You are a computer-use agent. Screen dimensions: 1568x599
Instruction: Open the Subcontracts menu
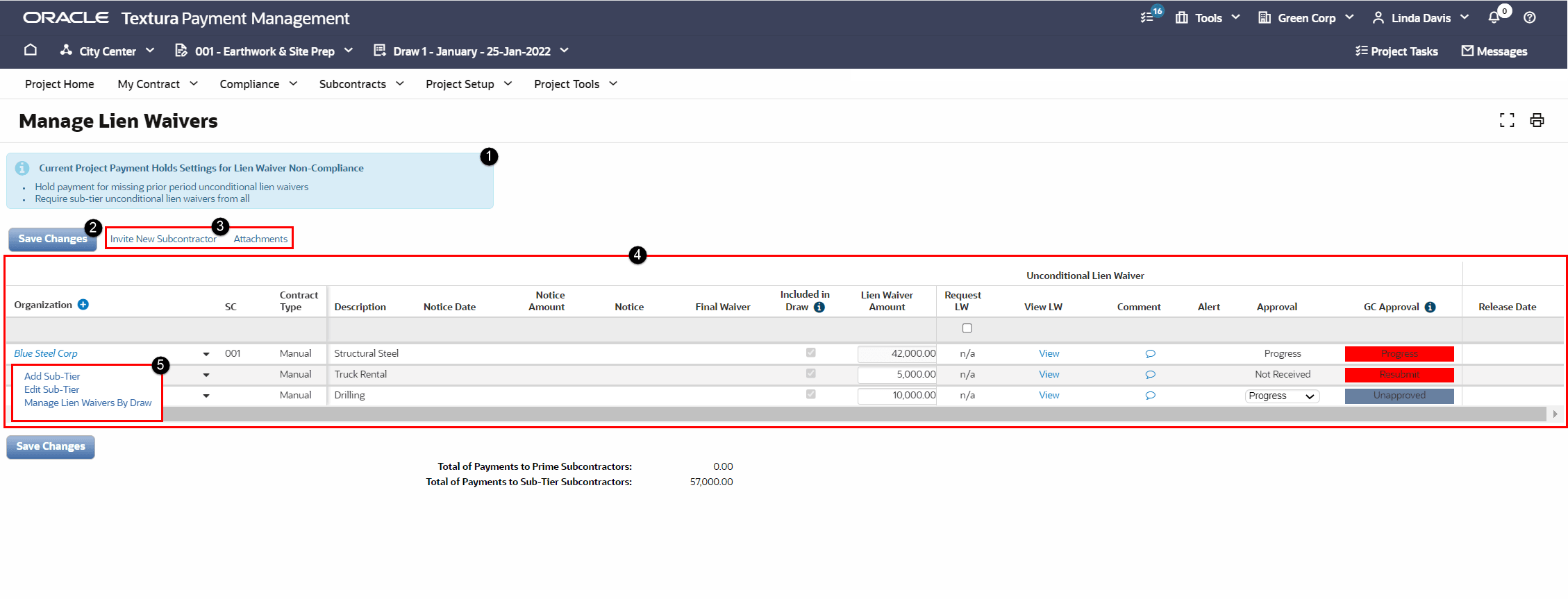tap(361, 84)
